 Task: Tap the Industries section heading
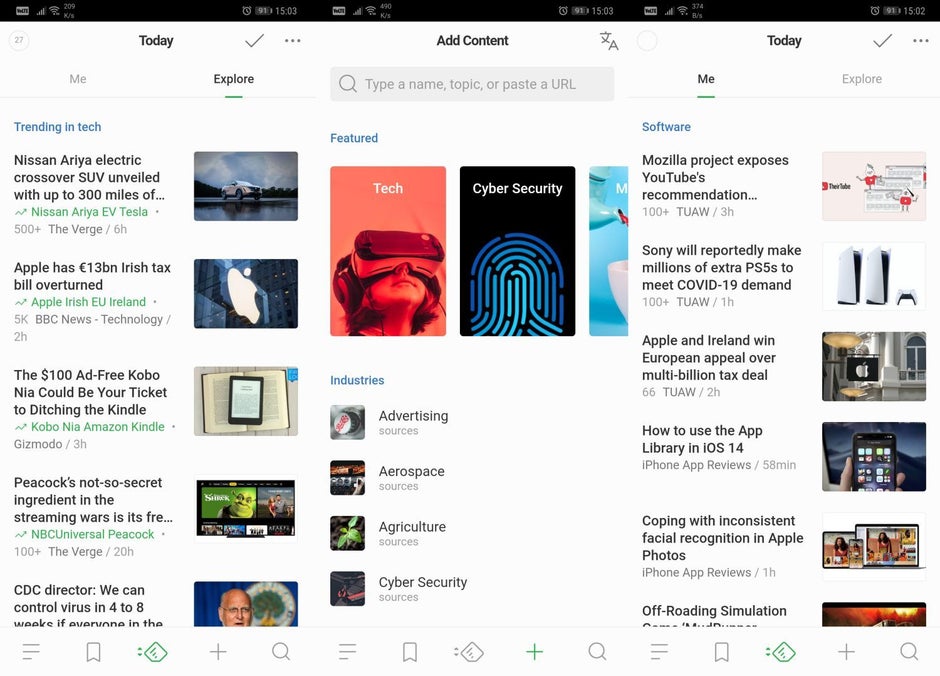357,380
